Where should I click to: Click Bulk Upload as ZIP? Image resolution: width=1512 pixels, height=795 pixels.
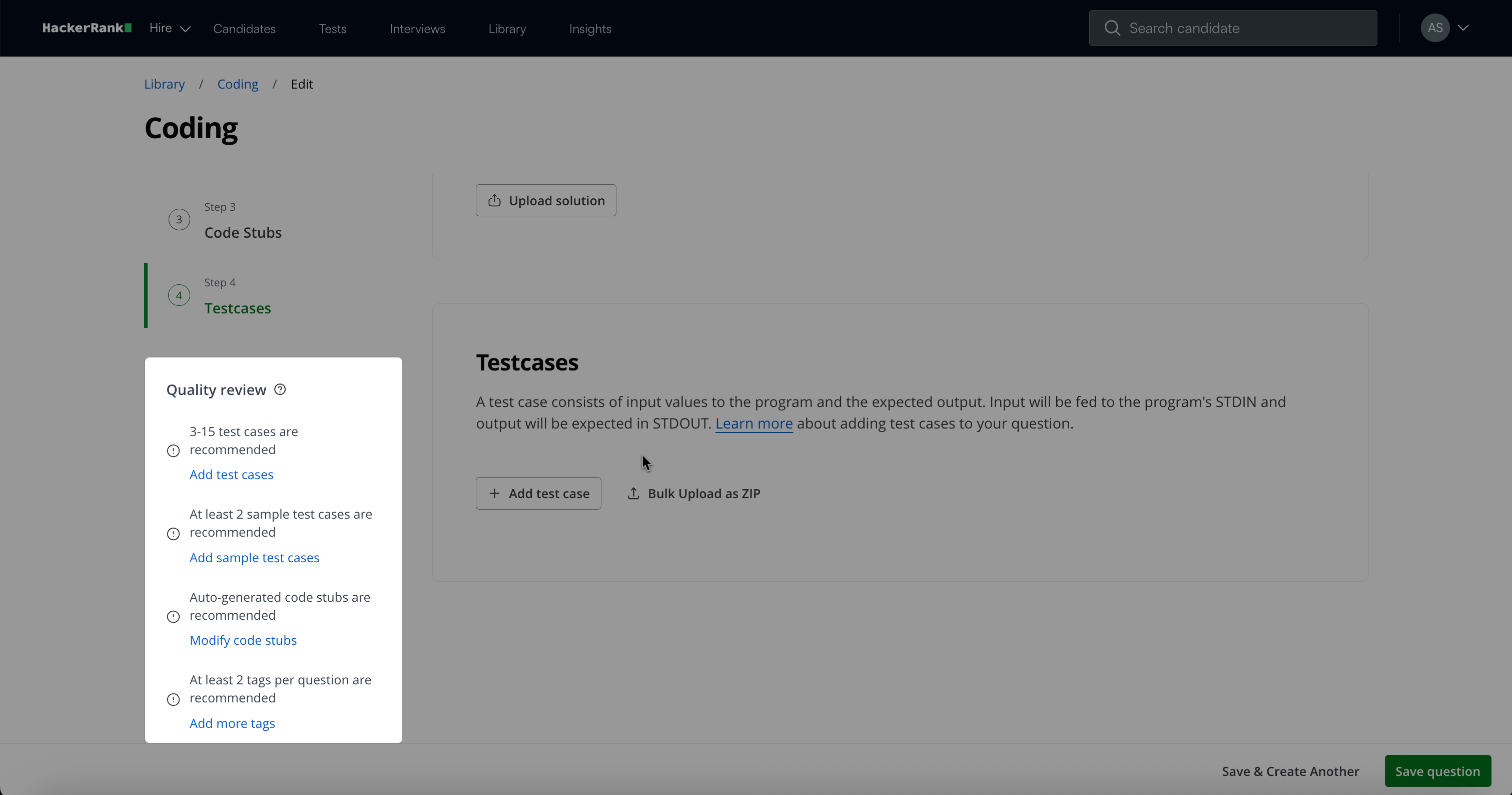(694, 494)
